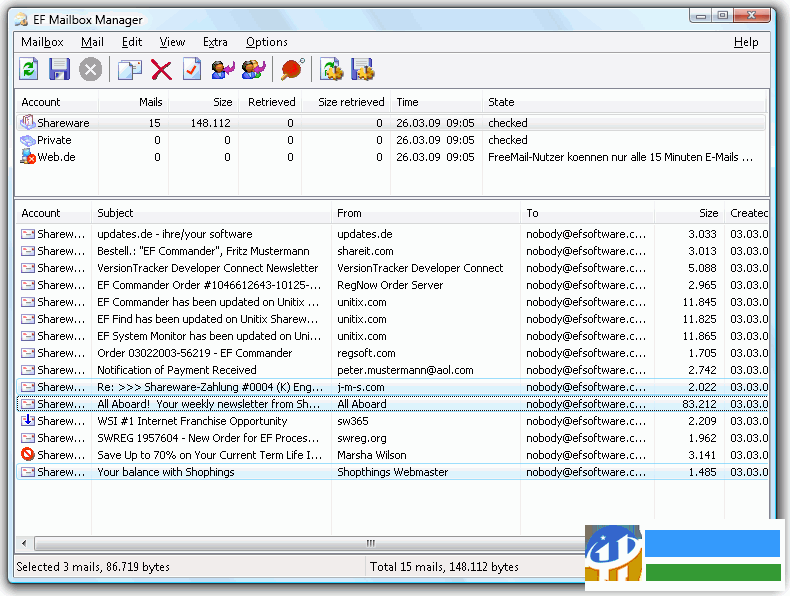The width and height of the screenshot is (790, 596).
Task: Sort accounts by Retrieved column header
Action: click(x=270, y=102)
